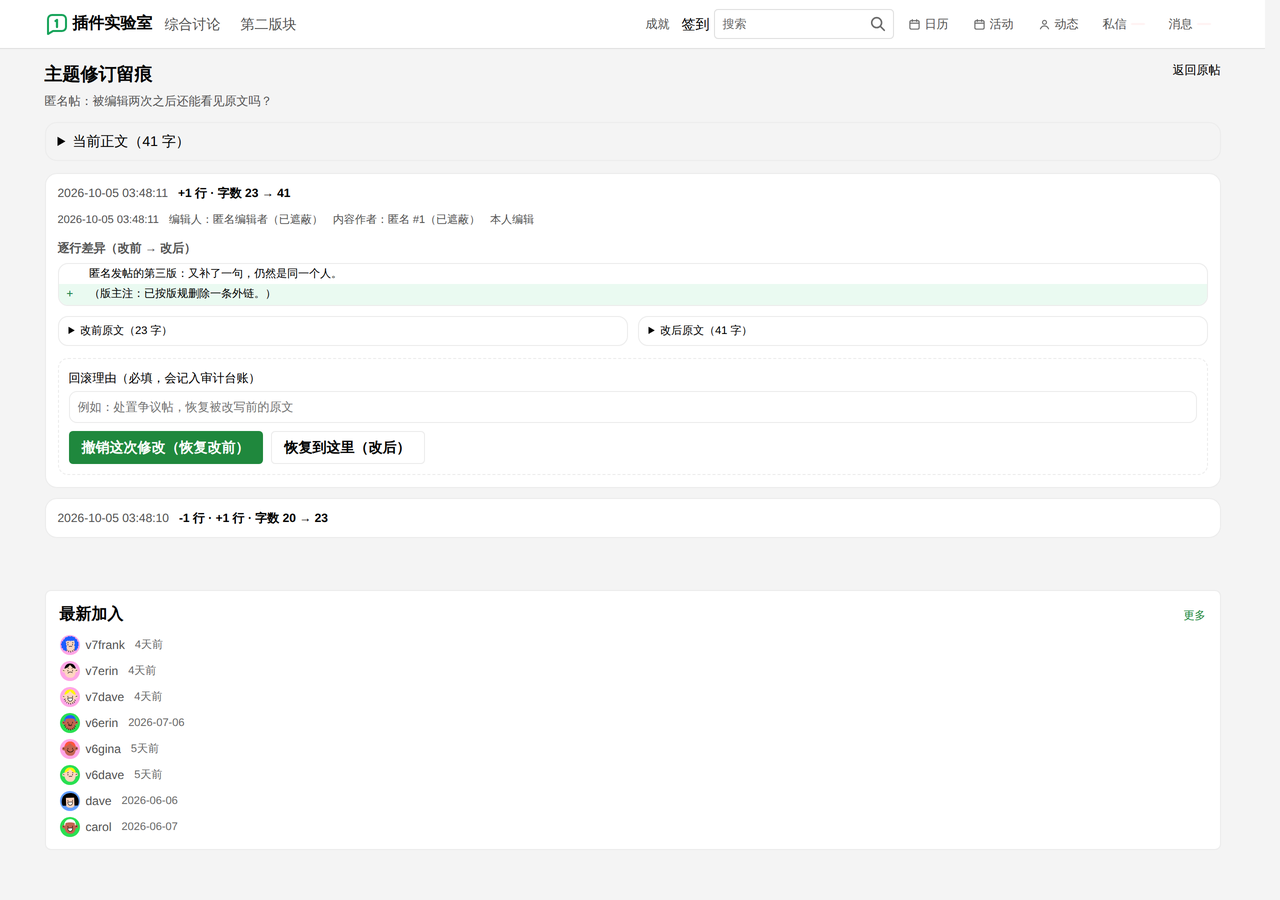Open 签到 check-in

point(695,24)
